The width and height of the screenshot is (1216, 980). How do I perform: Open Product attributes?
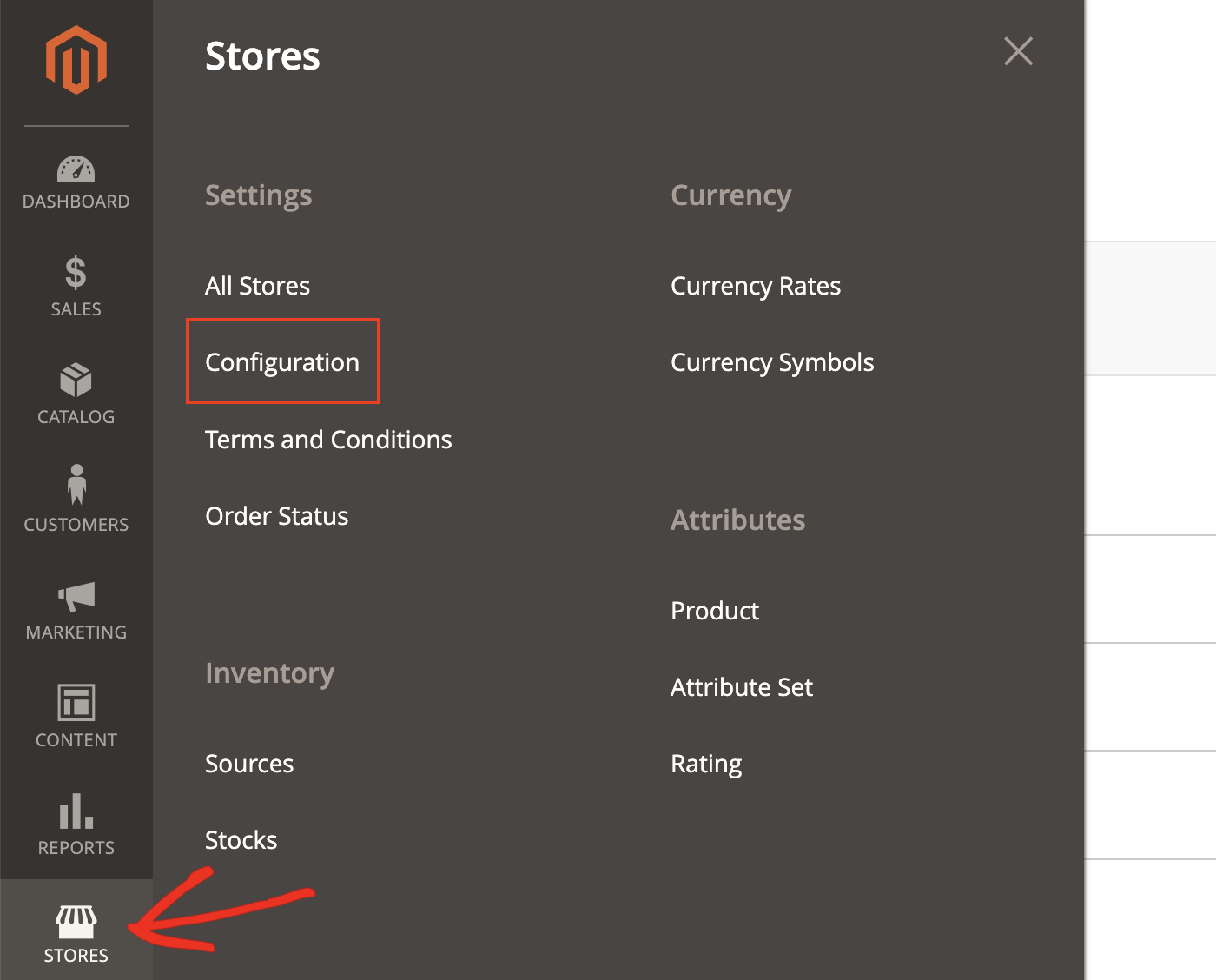tap(714, 610)
